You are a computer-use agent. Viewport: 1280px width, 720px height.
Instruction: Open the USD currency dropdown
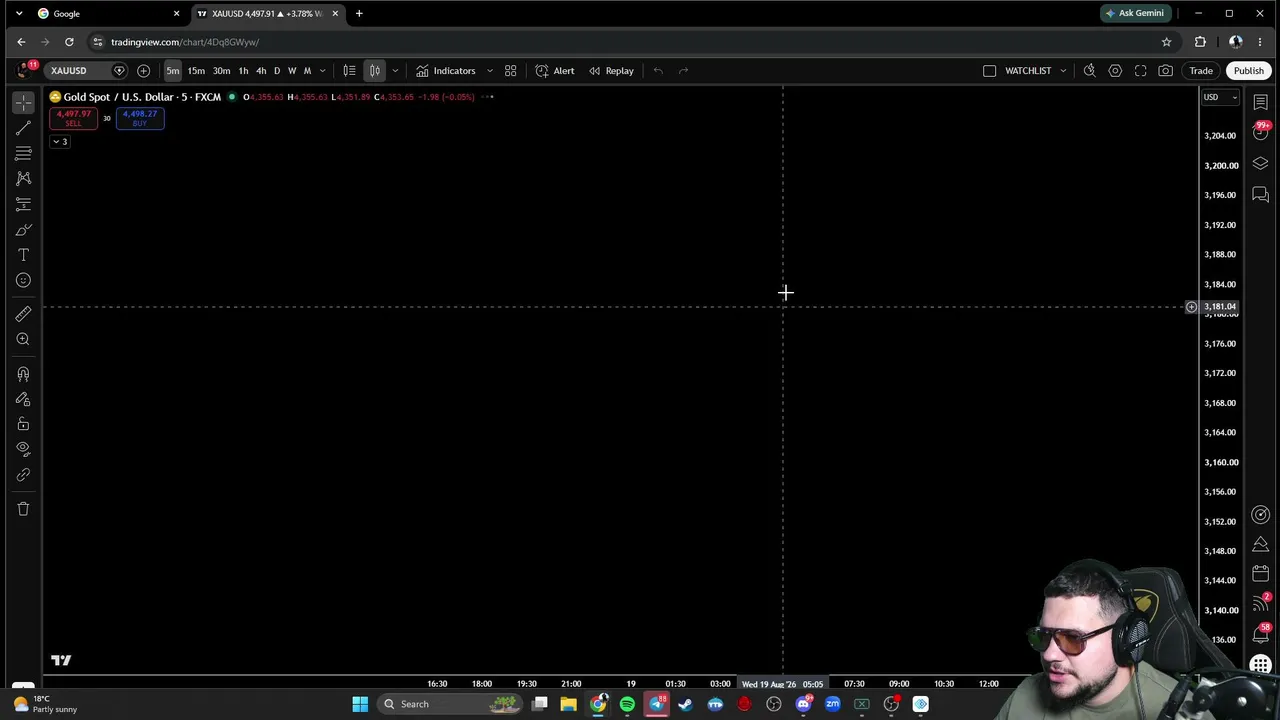click(x=1220, y=97)
